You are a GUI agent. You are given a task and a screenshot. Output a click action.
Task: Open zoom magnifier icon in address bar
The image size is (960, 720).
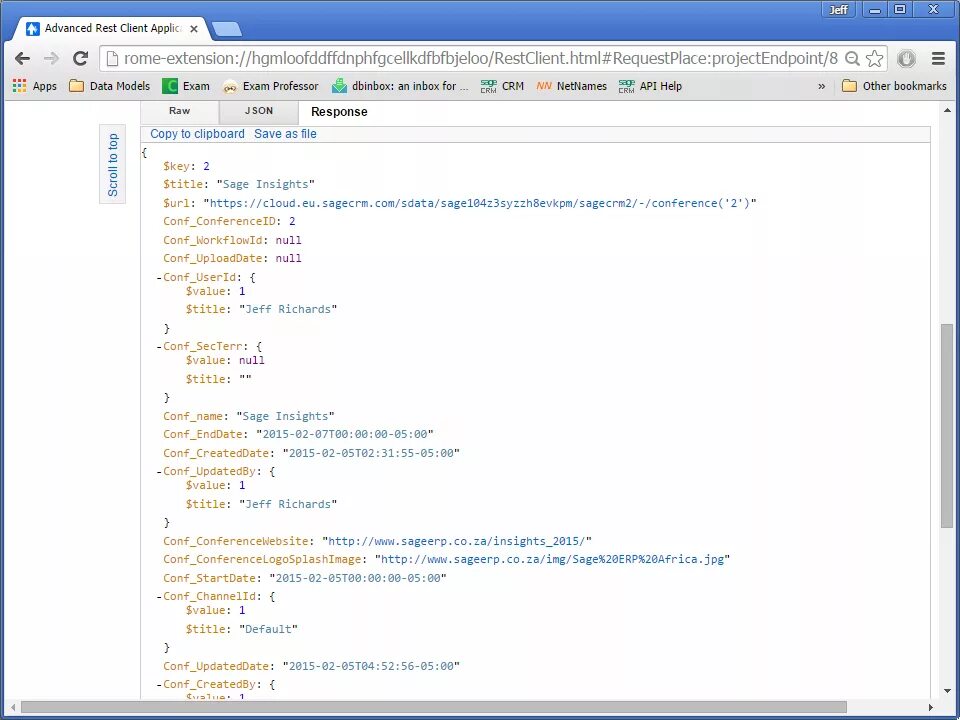tap(852, 59)
